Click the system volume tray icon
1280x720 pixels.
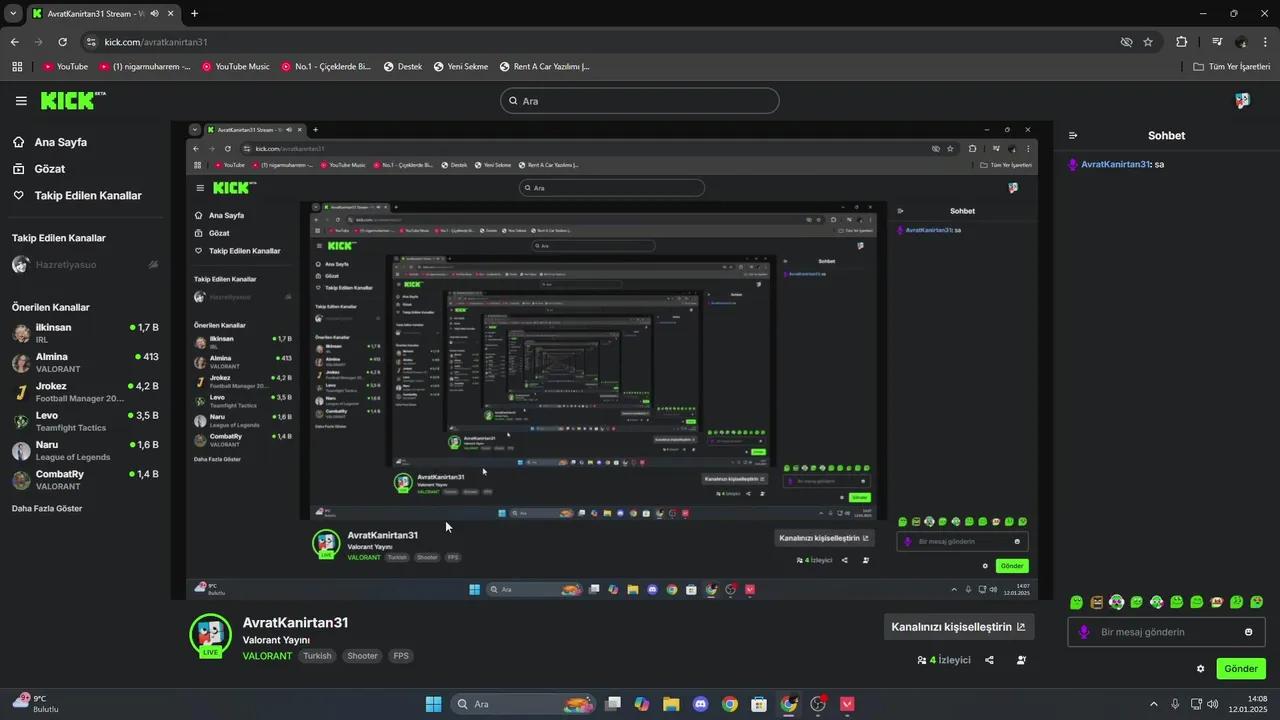pos(1212,704)
